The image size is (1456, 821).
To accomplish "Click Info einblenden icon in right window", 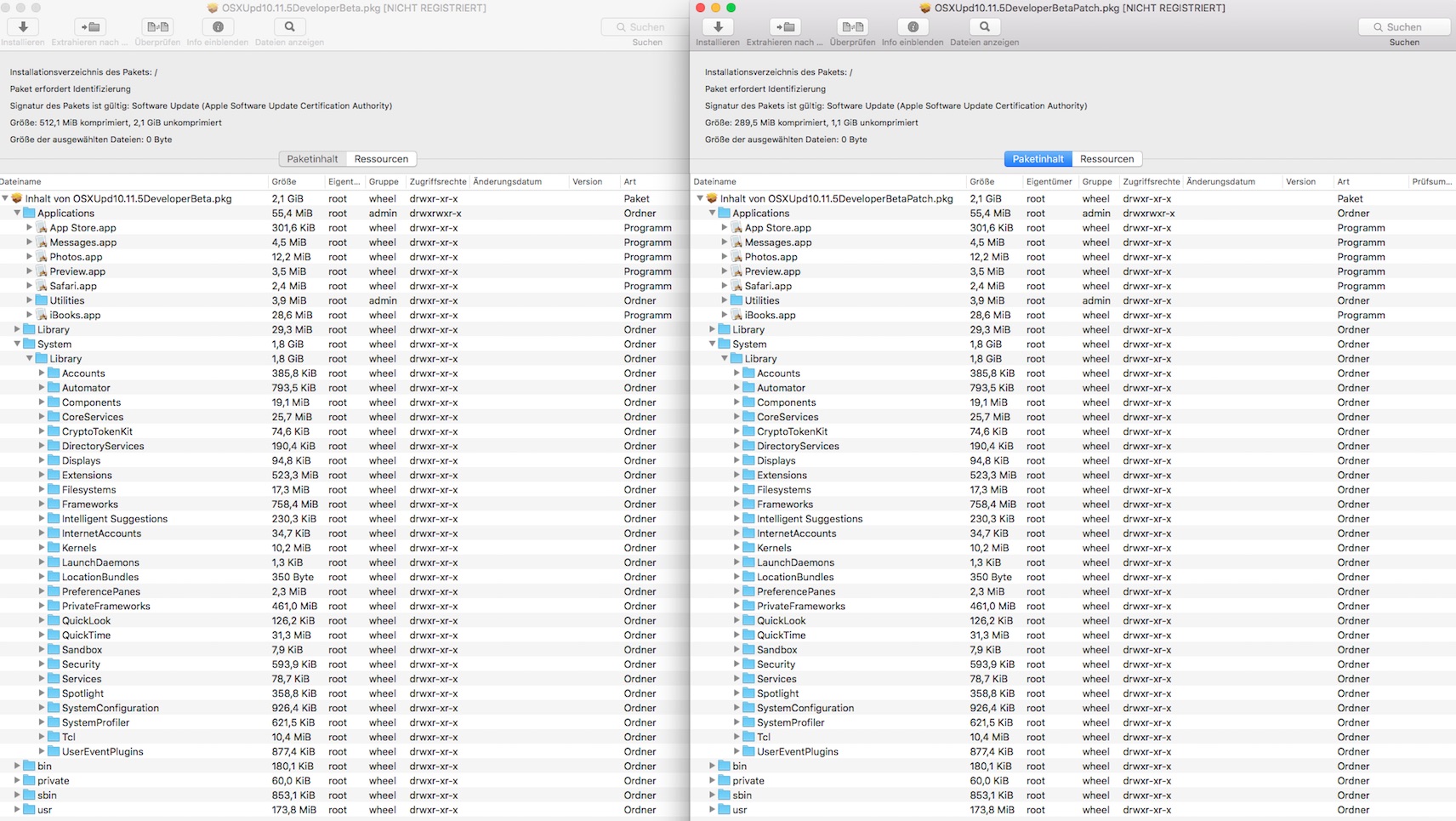I will click(913, 27).
